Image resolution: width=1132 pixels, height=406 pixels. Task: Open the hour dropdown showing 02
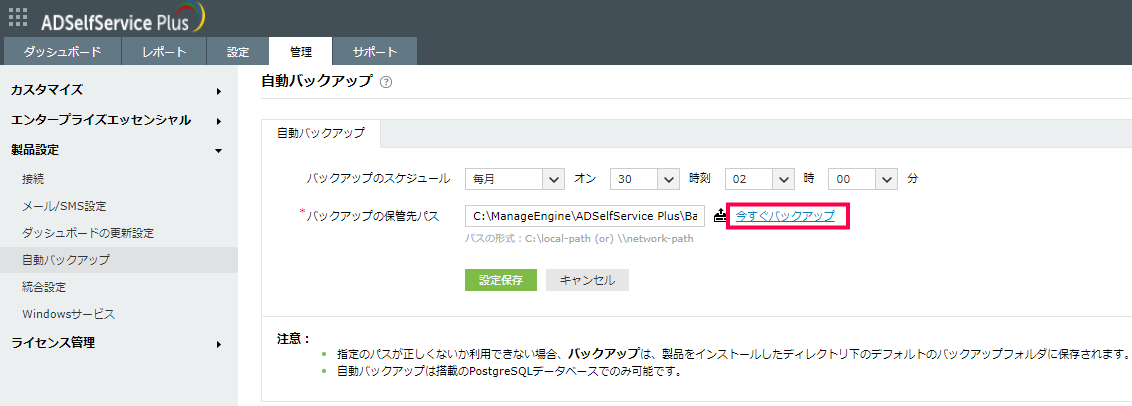759,178
